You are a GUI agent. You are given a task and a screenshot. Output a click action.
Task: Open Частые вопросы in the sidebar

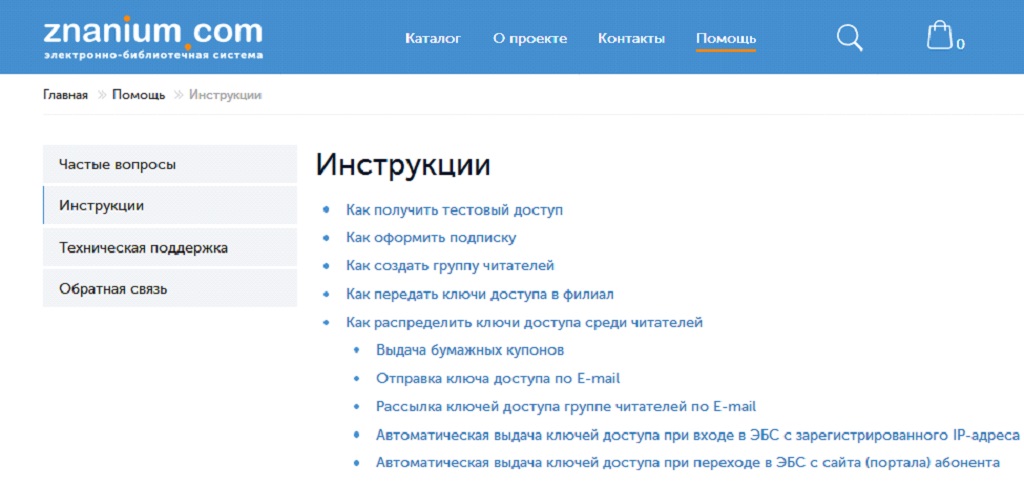point(117,164)
